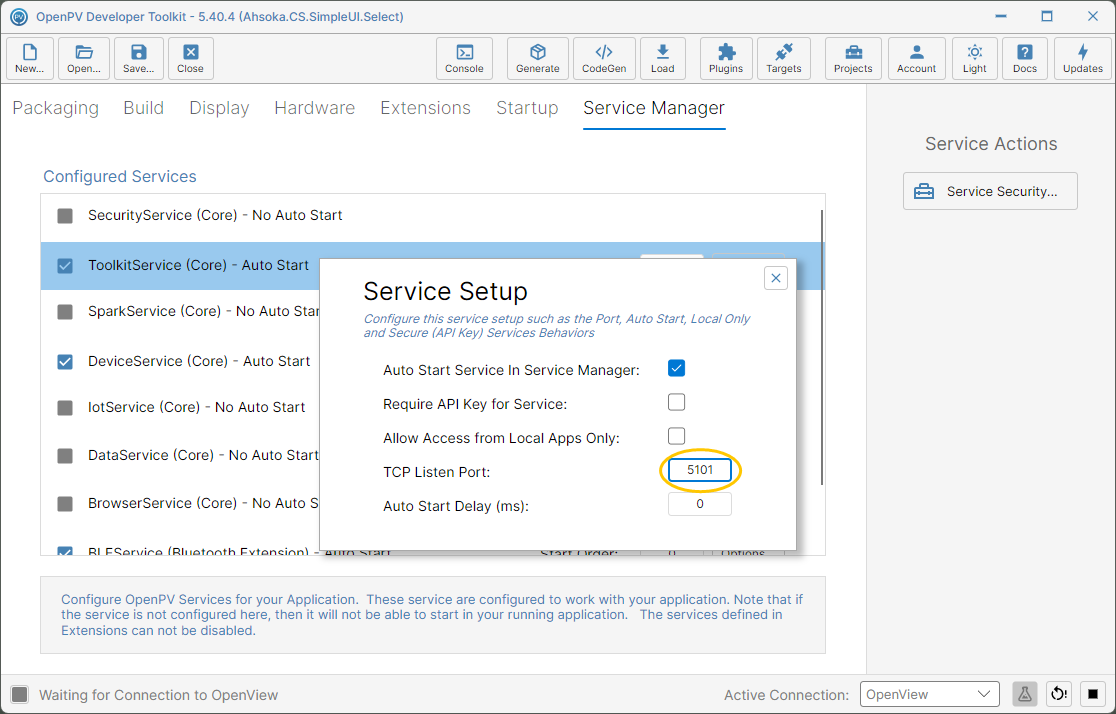The width and height of the screenshot is (1116, 714).
Task: Click the Configured Services heading
Action: (120, 177)
